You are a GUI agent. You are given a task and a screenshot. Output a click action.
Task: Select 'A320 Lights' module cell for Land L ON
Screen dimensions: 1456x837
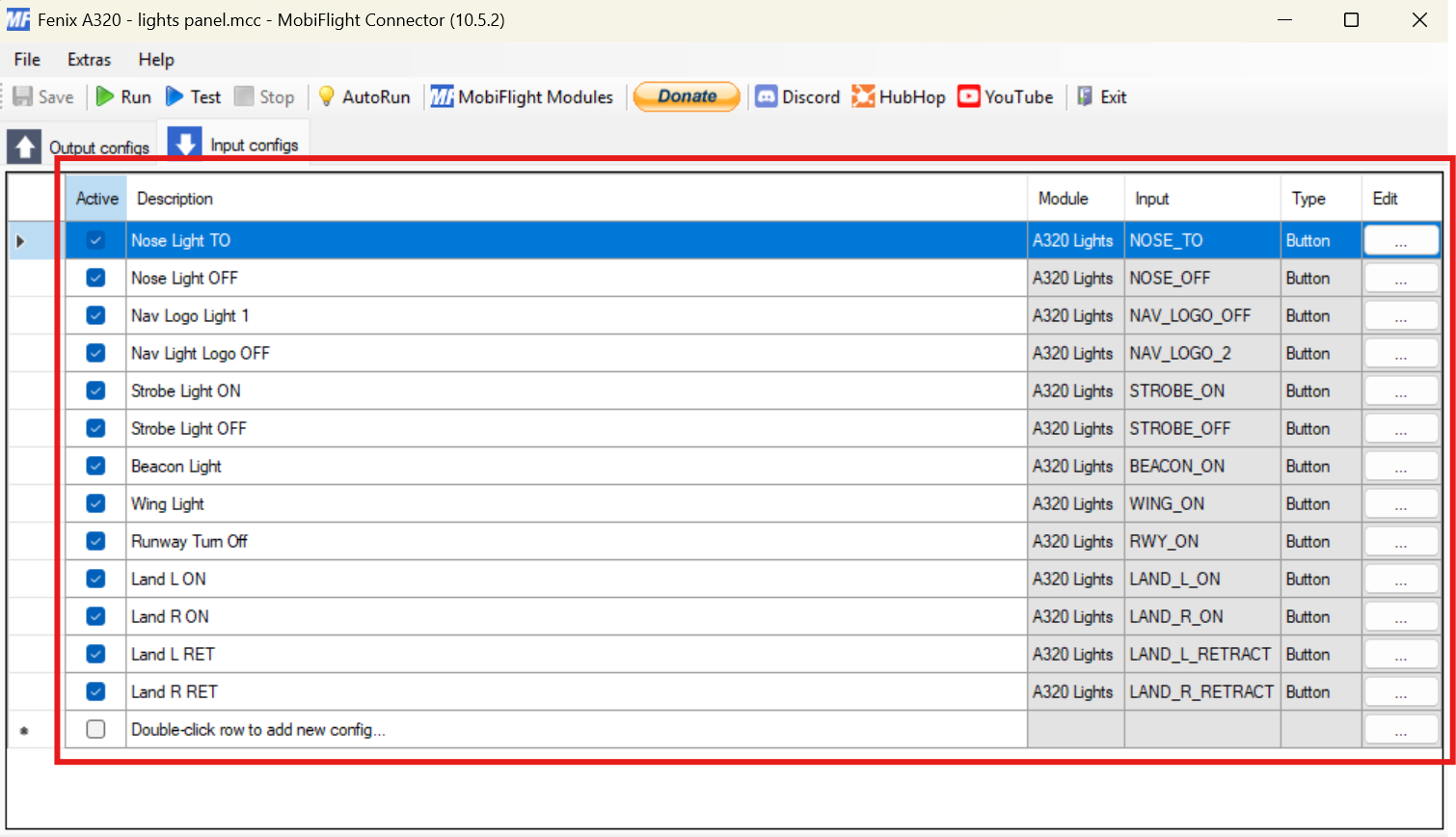coord(1076,579)
